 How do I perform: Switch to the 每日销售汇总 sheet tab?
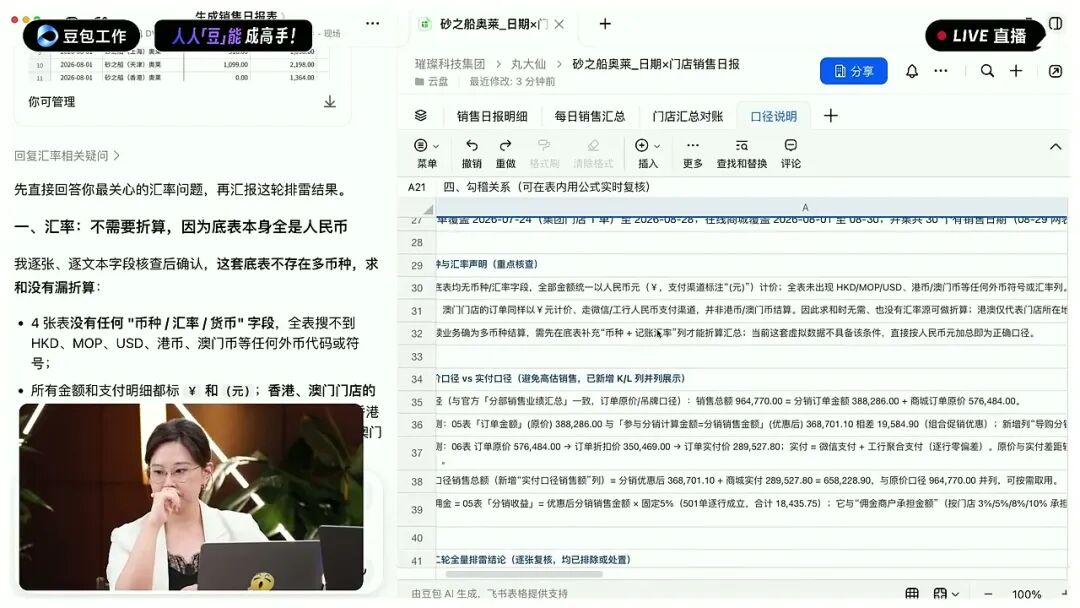coord(590,116)
